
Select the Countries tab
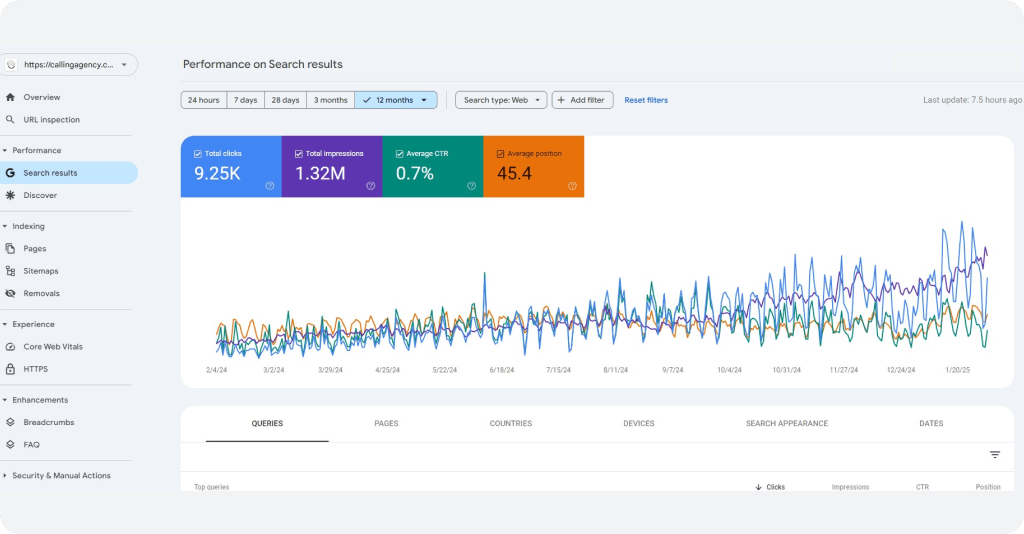pos(510,423)
